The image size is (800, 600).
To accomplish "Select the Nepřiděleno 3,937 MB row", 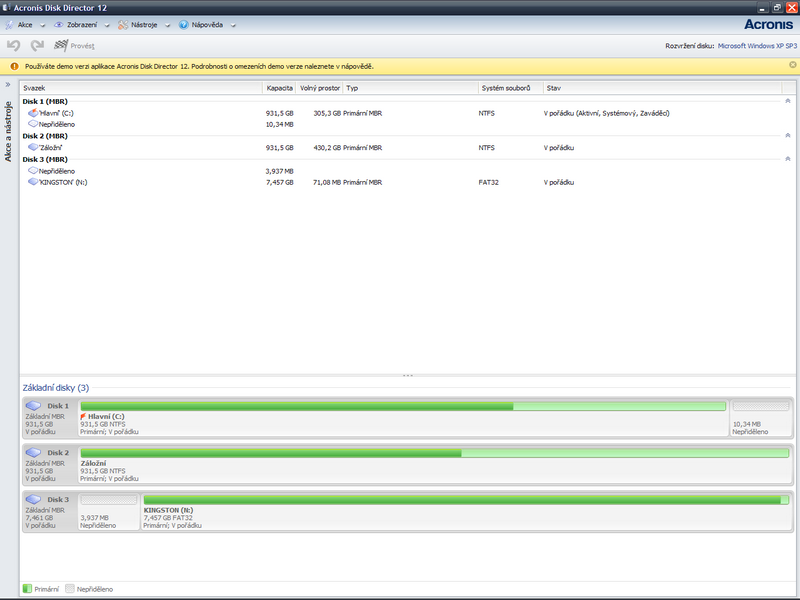I will [407, 171].
